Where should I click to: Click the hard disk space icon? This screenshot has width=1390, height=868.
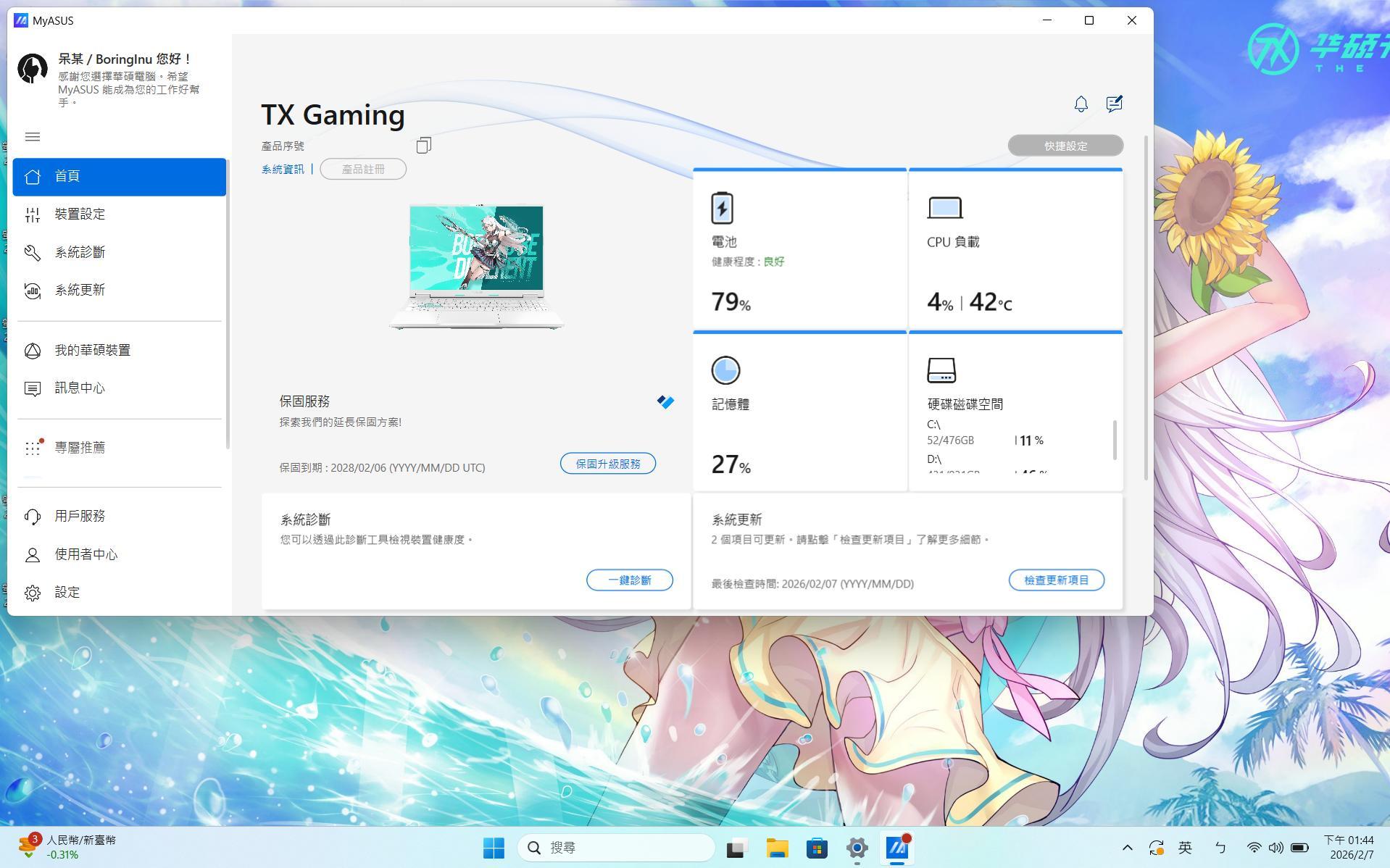pyautogui.click(x=941, y=370)
